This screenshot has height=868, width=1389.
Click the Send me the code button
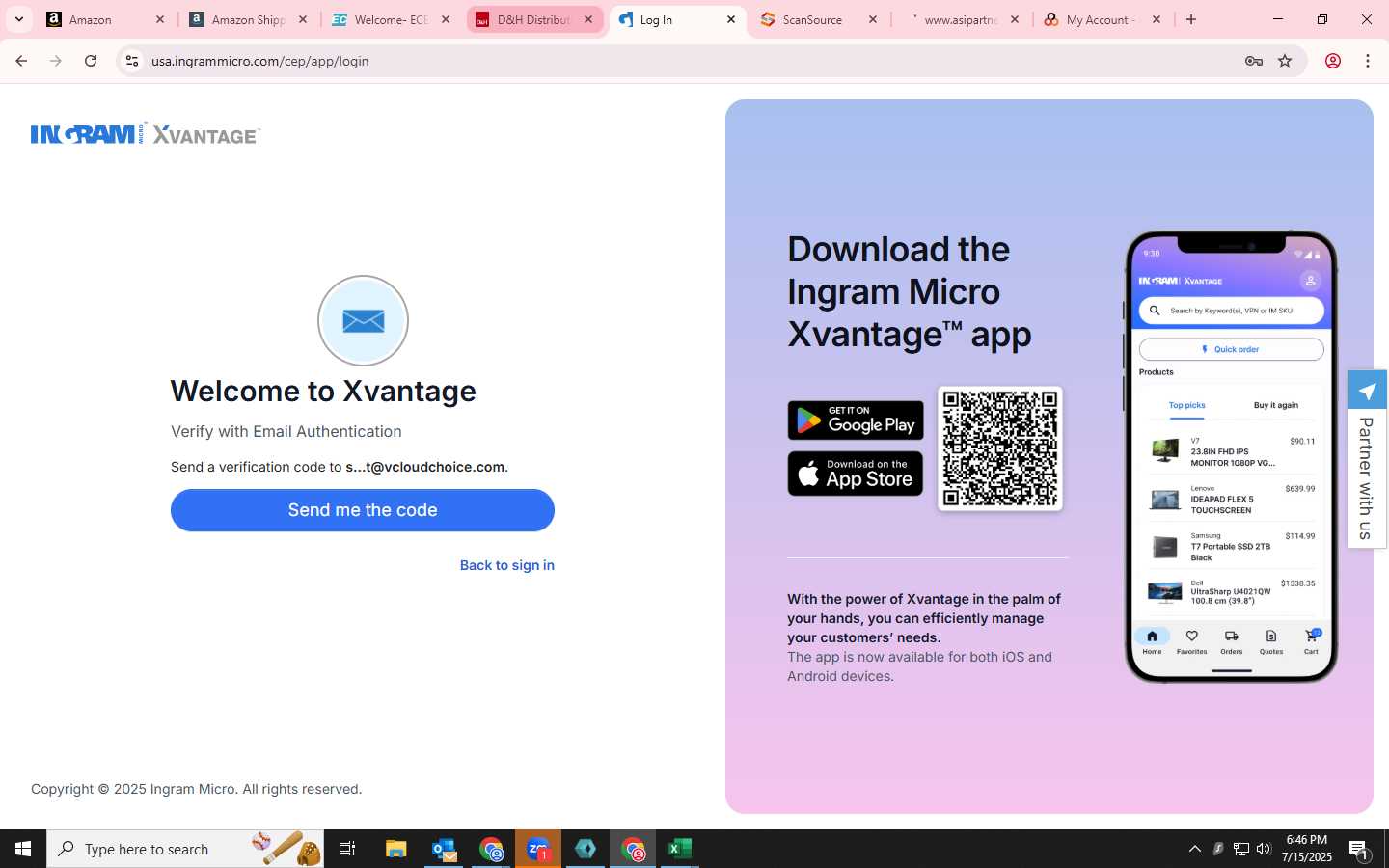pyautogui.click(x=363, y=510)
